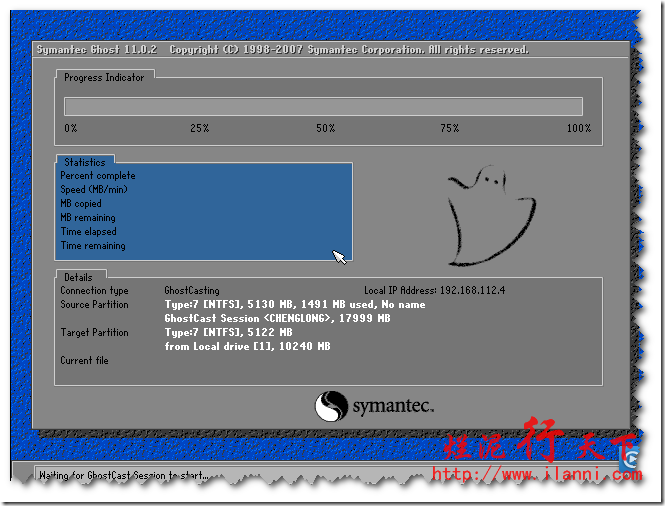665x506 pixels.
Task: Select the Details panel title
Action: click(x=78, y=277)
